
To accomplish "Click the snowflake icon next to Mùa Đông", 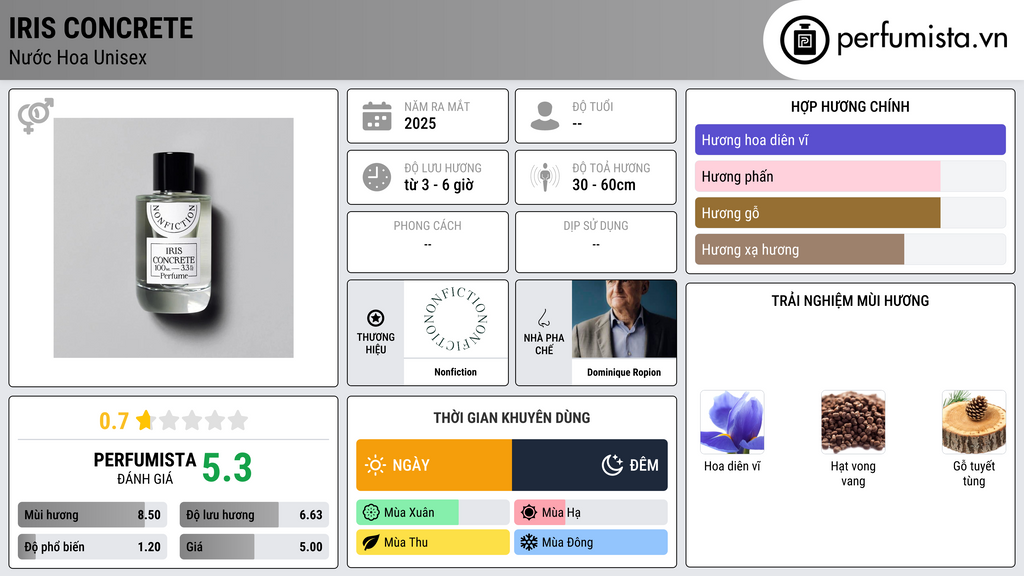I will 529,542.
